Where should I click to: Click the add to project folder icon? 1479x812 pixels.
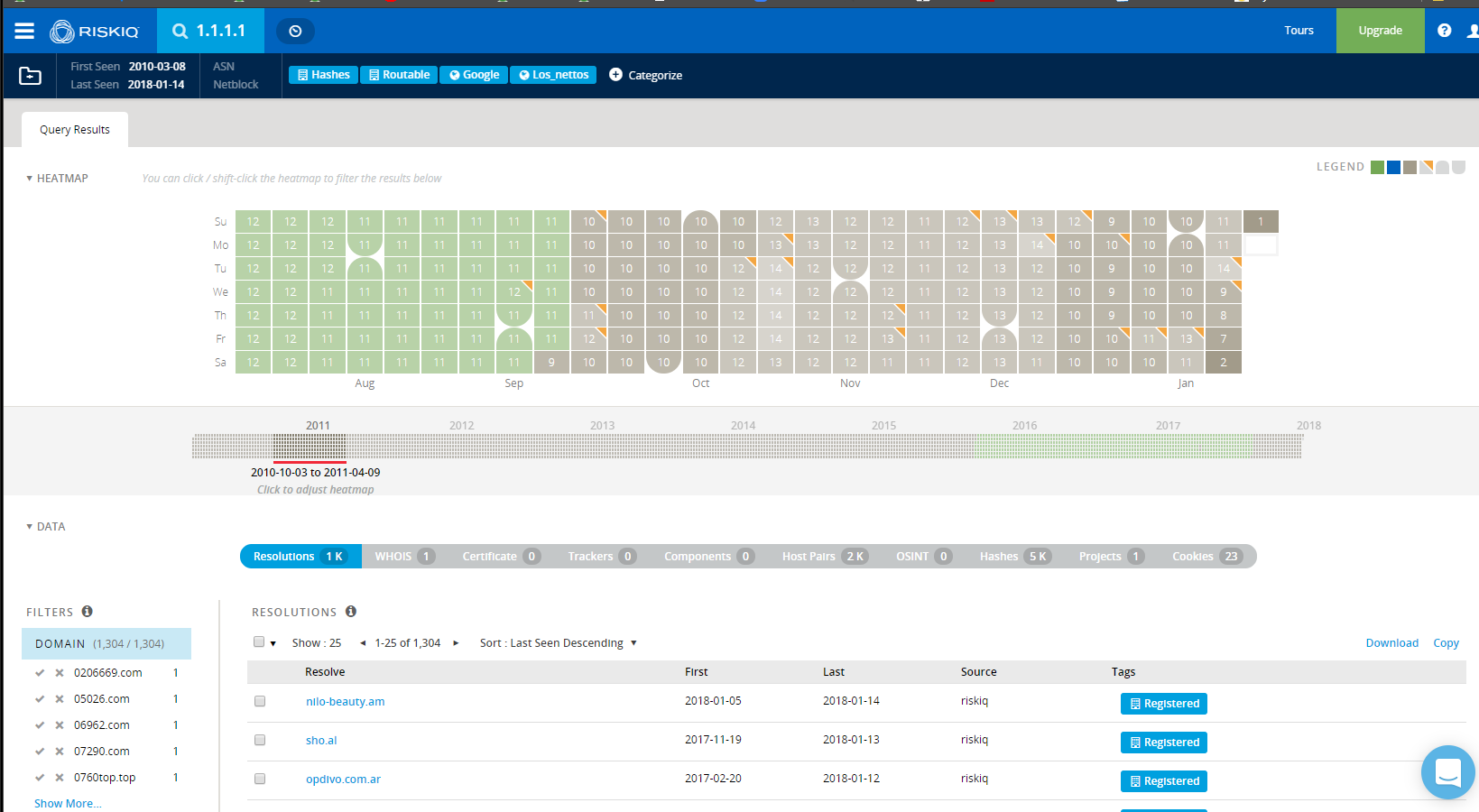coord(30,76)
